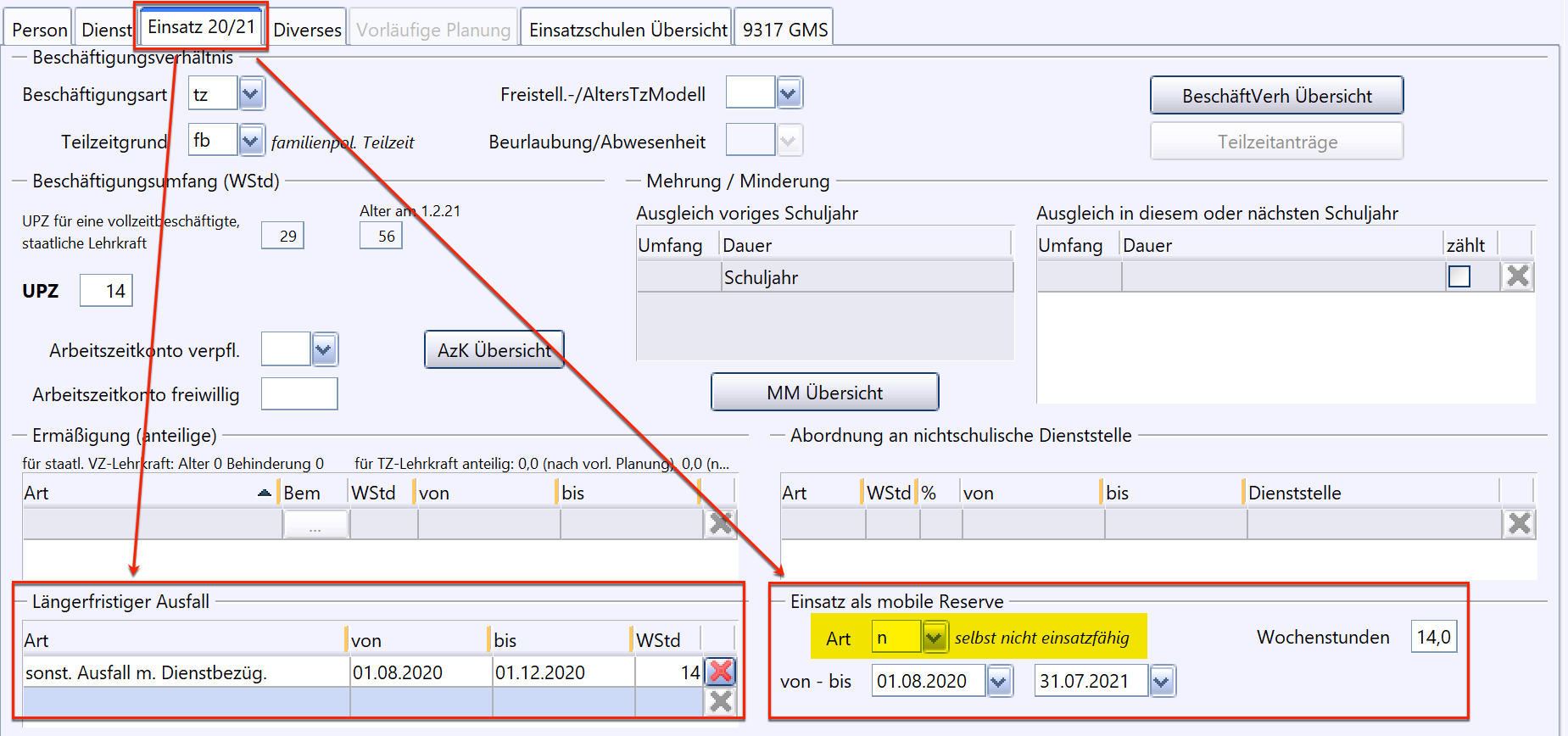Open the von date 01.08.2020 dropdown
The width and height of the screenshot is (1568, 736).
point(1000,681)
